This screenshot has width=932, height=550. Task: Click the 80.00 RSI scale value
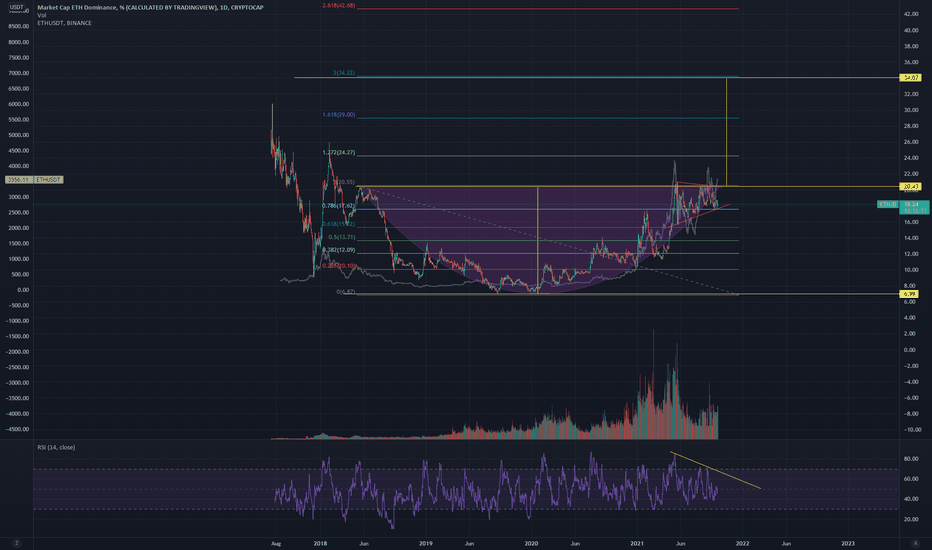911,459
